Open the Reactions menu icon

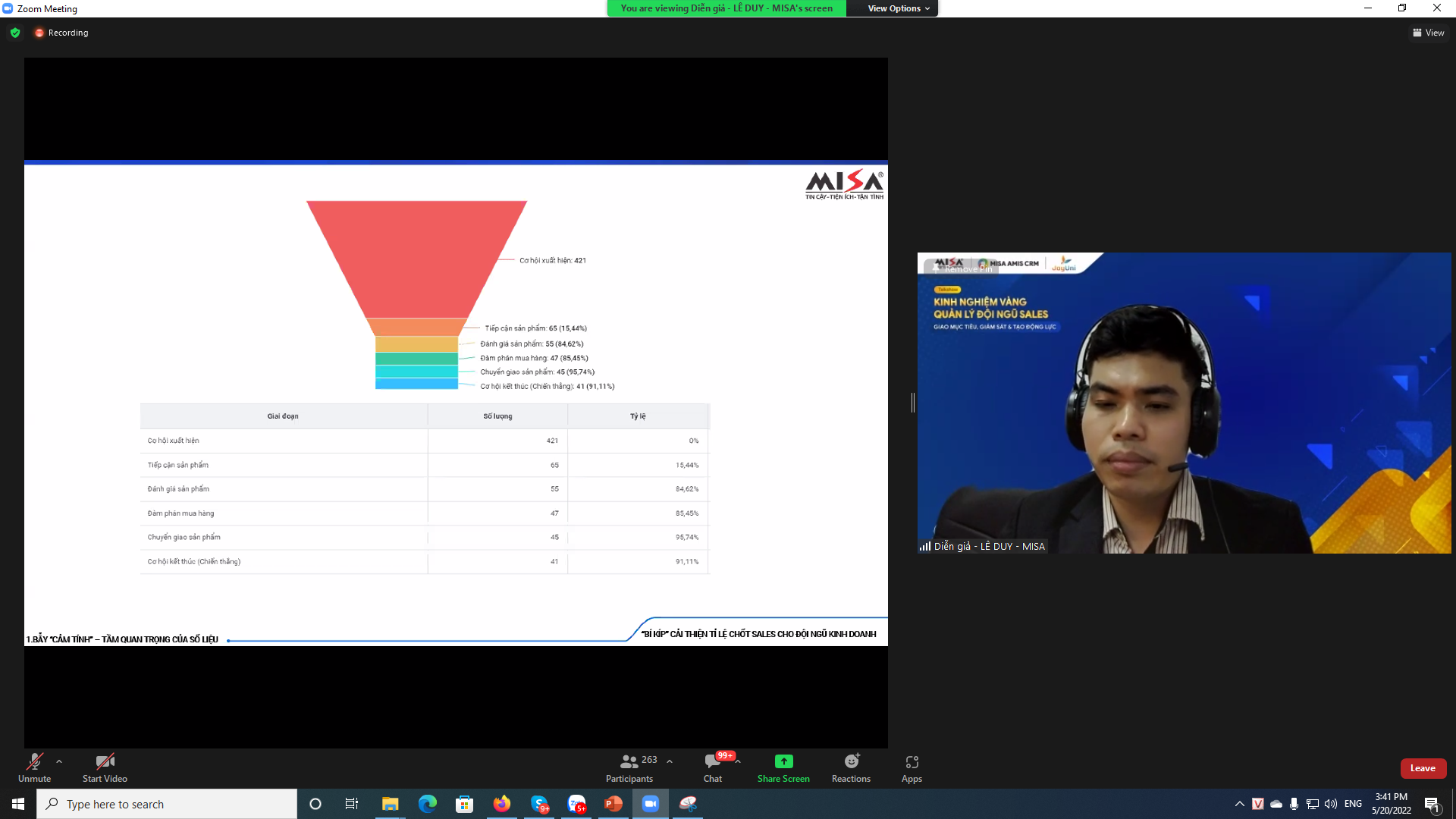(851, 761)
